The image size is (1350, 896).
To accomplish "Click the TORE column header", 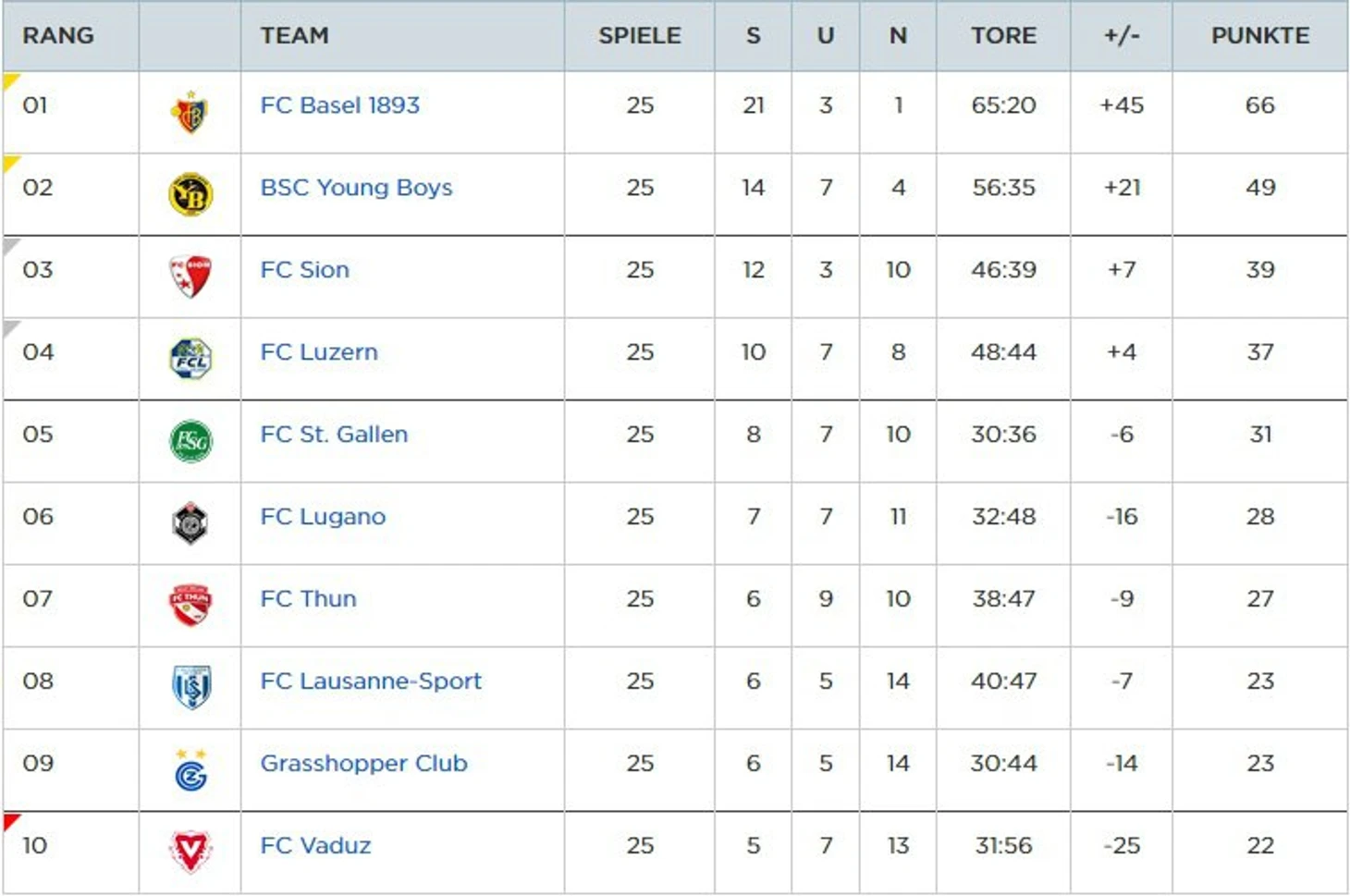I will coord(1003,36).
